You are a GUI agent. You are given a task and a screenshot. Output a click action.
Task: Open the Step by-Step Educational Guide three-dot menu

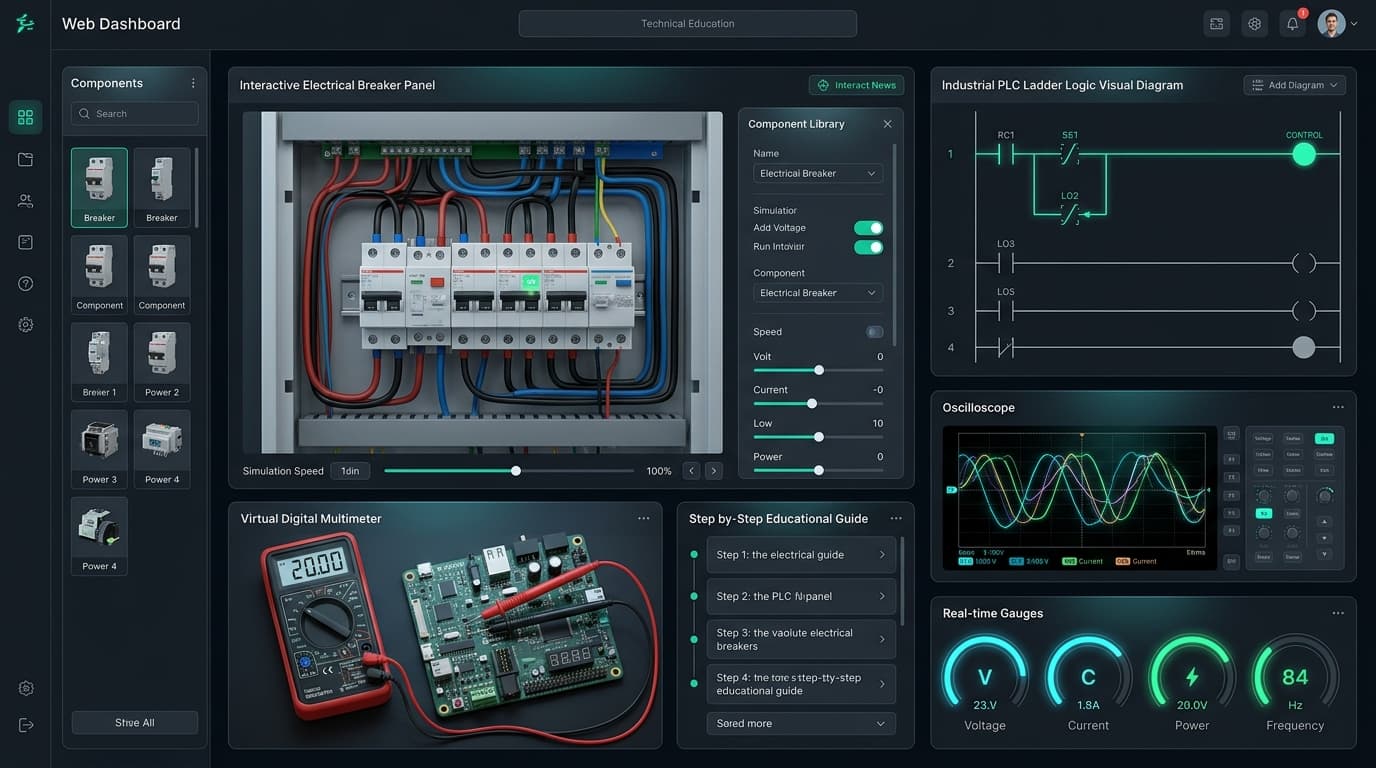point(896,518)
